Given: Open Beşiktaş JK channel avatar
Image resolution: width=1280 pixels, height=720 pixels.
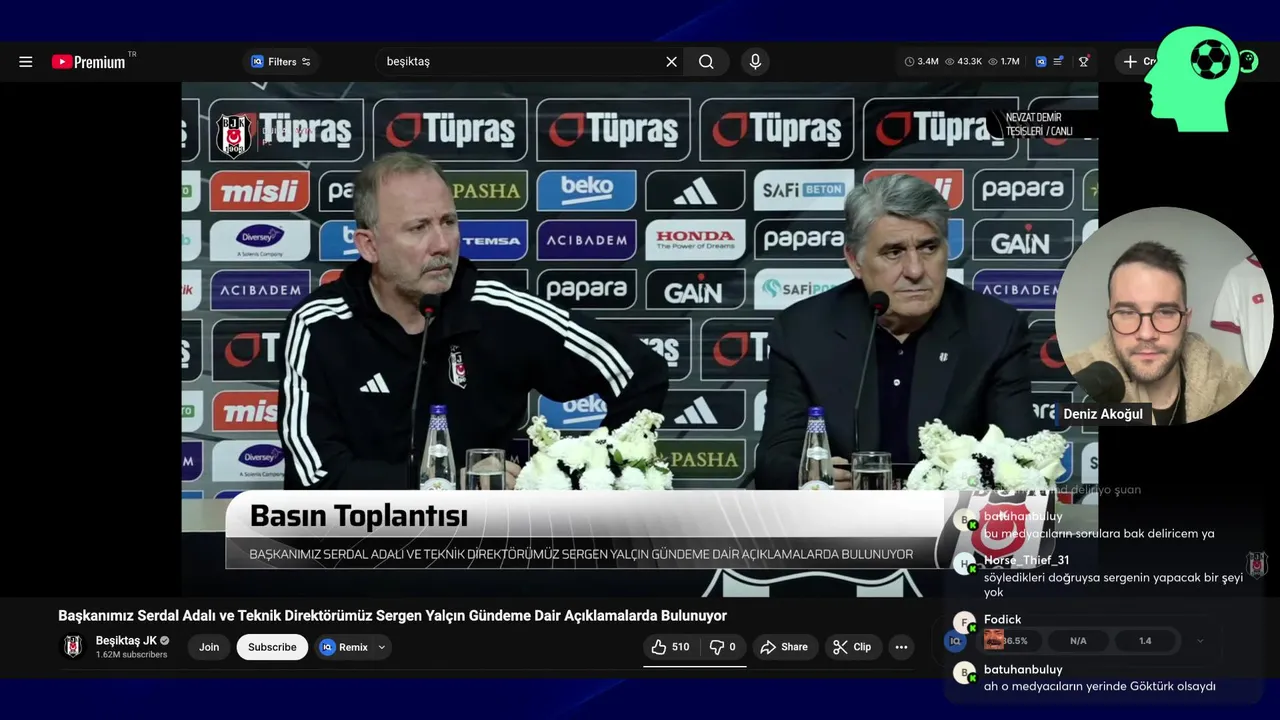Looking at the screenshot, I should pos(73,647).
